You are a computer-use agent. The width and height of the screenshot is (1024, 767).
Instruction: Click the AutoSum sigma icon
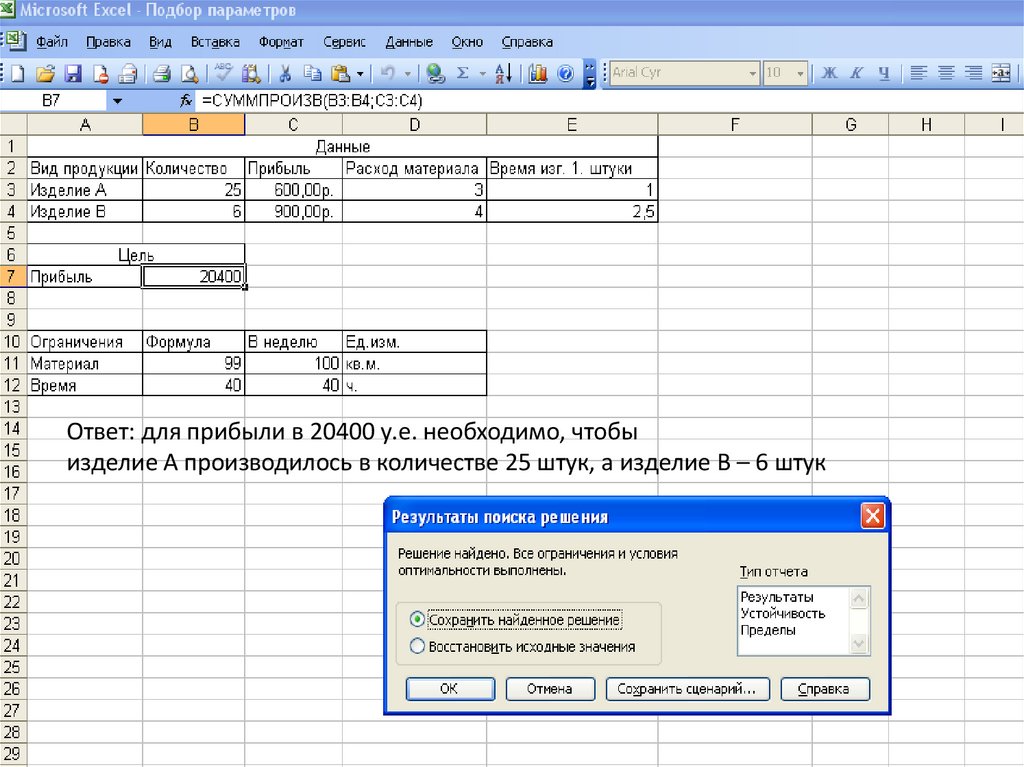coord(462,73)
